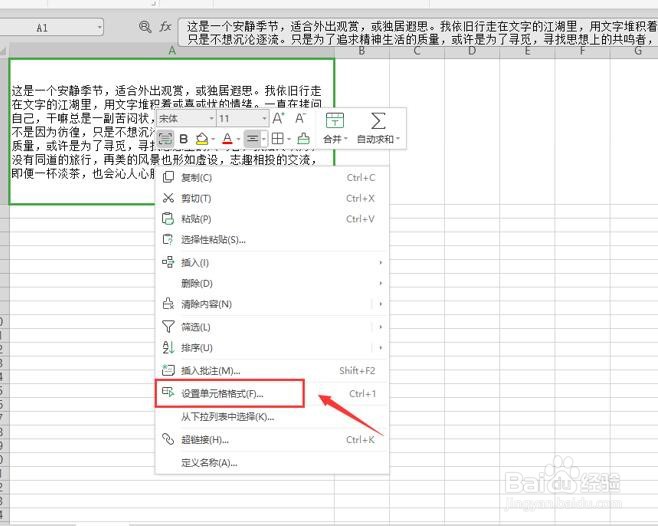
Task: Choose 插入批注(M)... entry
Action: (x=272, y=370)
